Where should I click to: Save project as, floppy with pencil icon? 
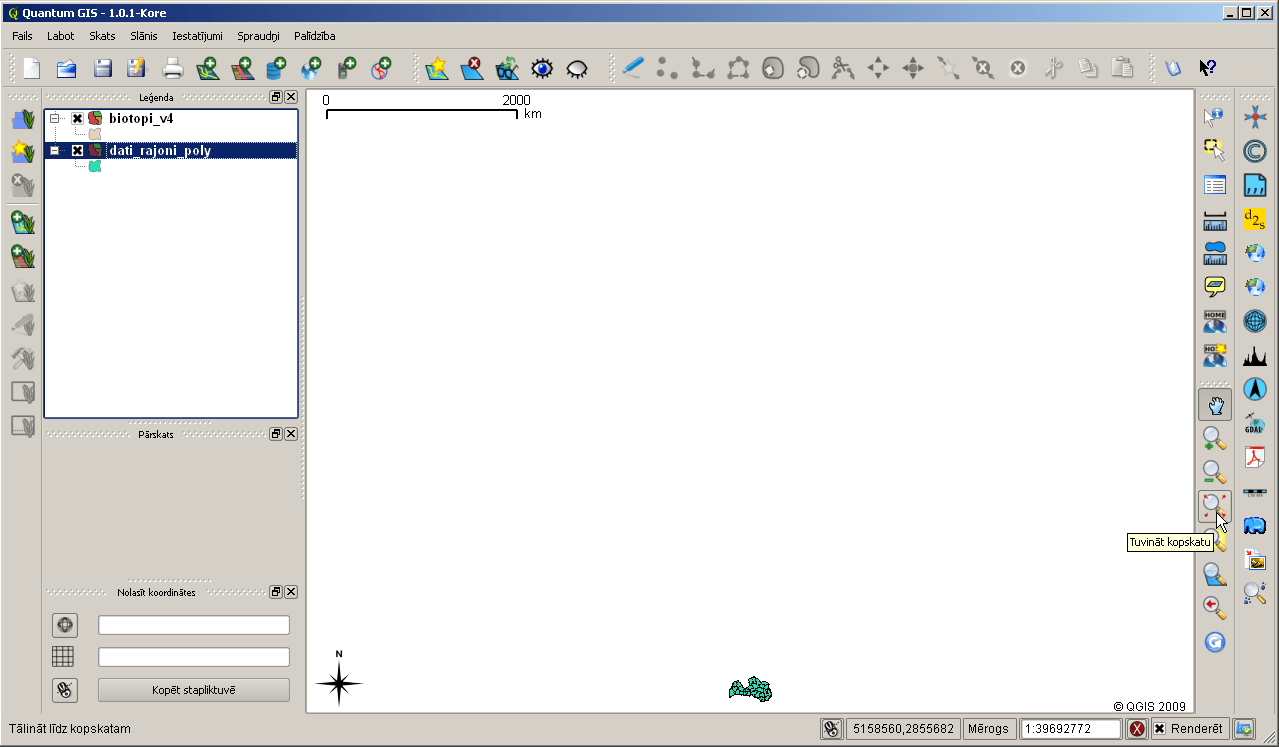coord(137,68)
